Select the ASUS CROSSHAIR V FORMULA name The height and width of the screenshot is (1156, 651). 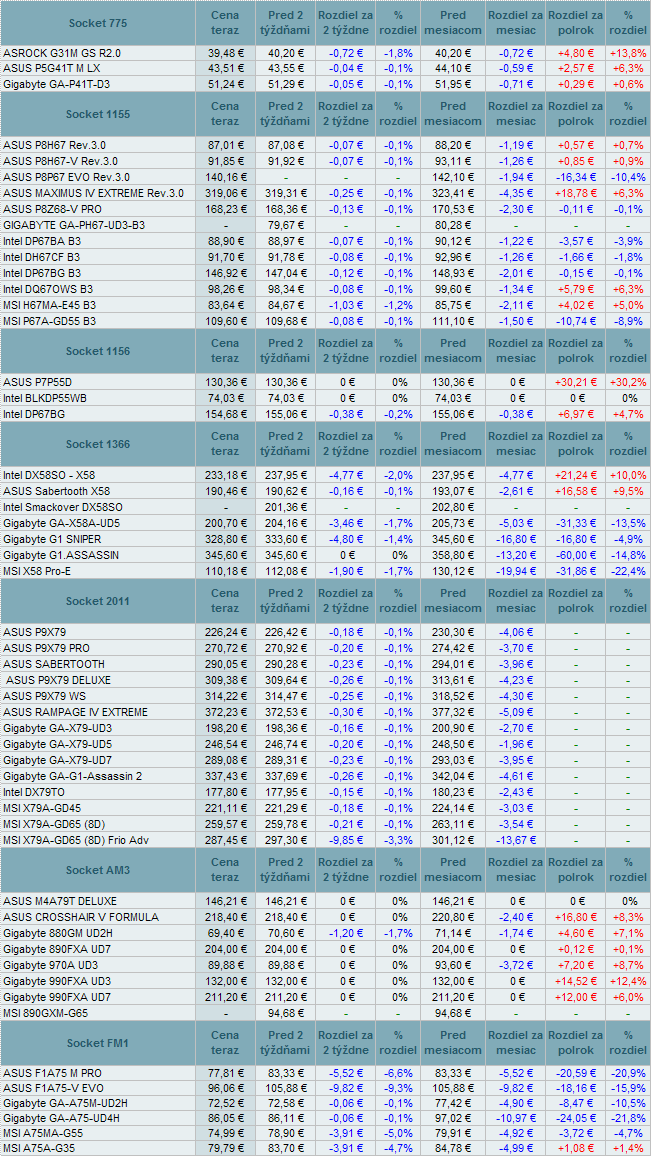pos(80,916)
